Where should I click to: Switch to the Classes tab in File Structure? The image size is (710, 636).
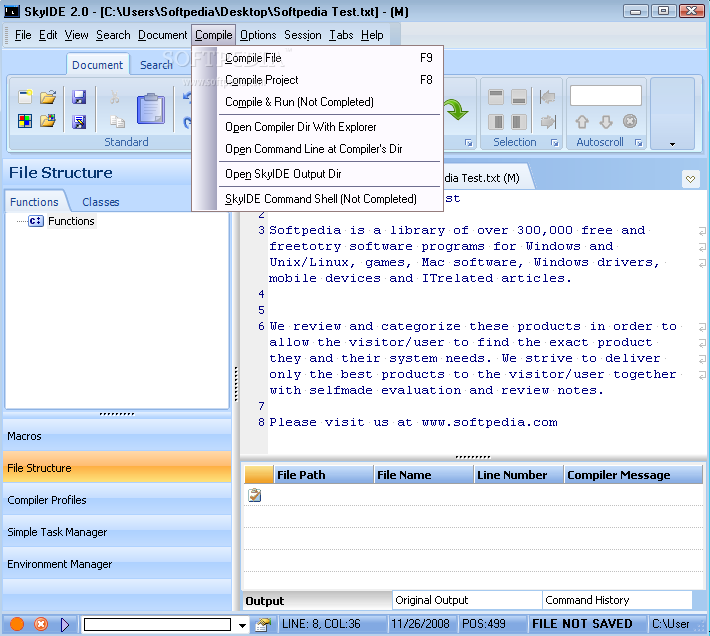pos(101,202)
